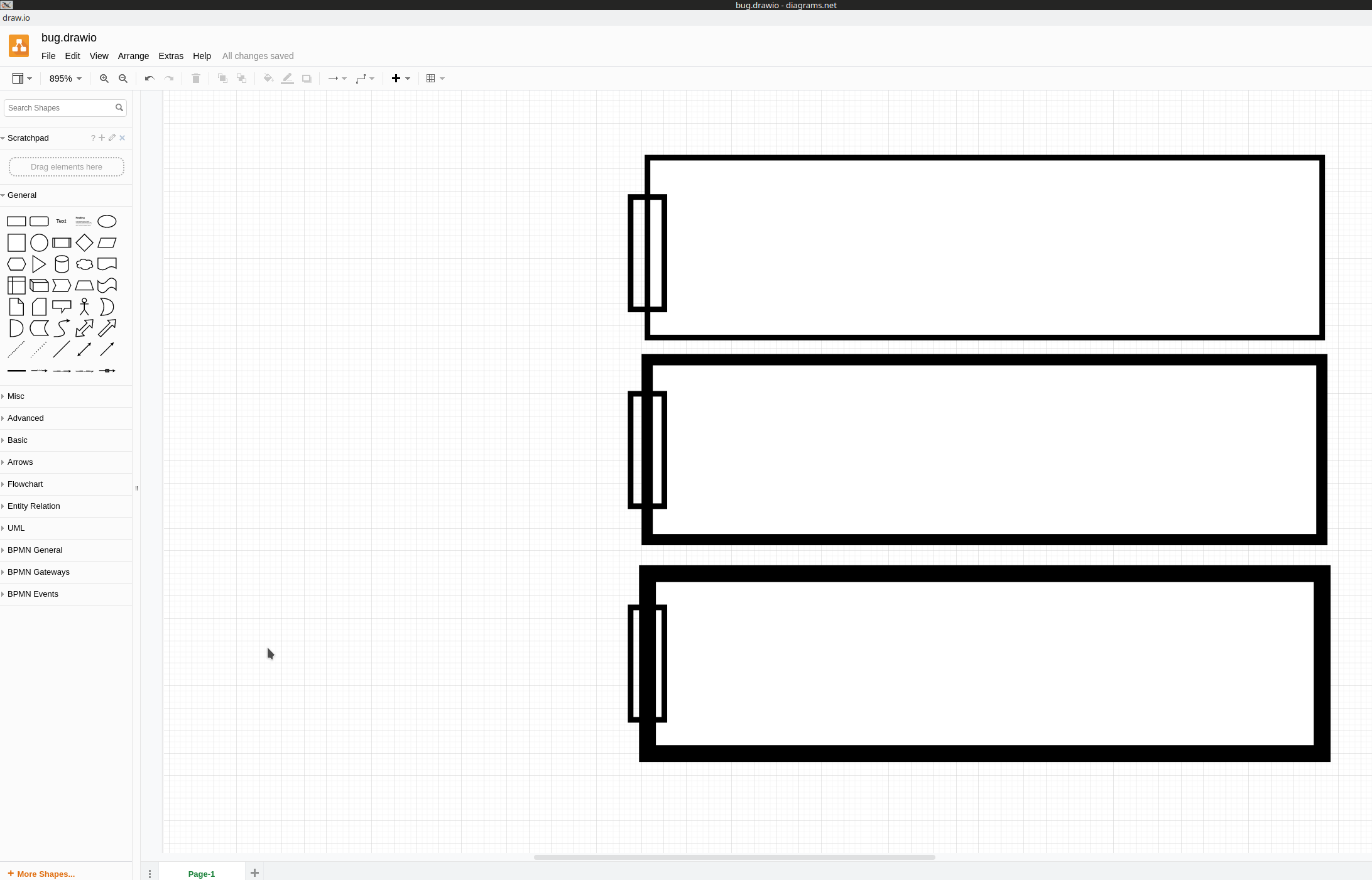Open the zoom level 895% dropdown

[65, 79]
